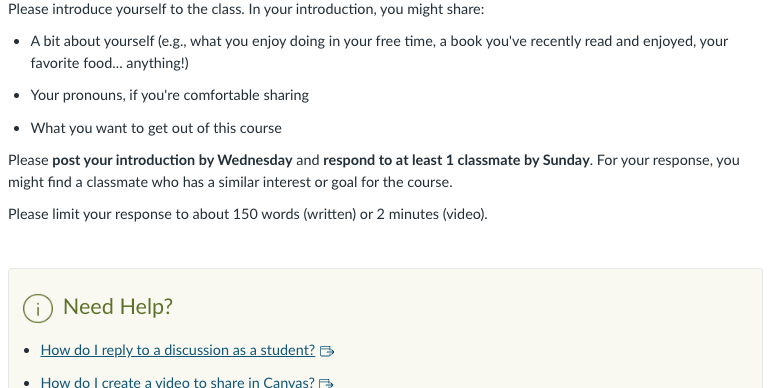Click the info icon beside Need Help
Image resolution: width=777 pixels, height=388 pixels.
click(38, 308)
